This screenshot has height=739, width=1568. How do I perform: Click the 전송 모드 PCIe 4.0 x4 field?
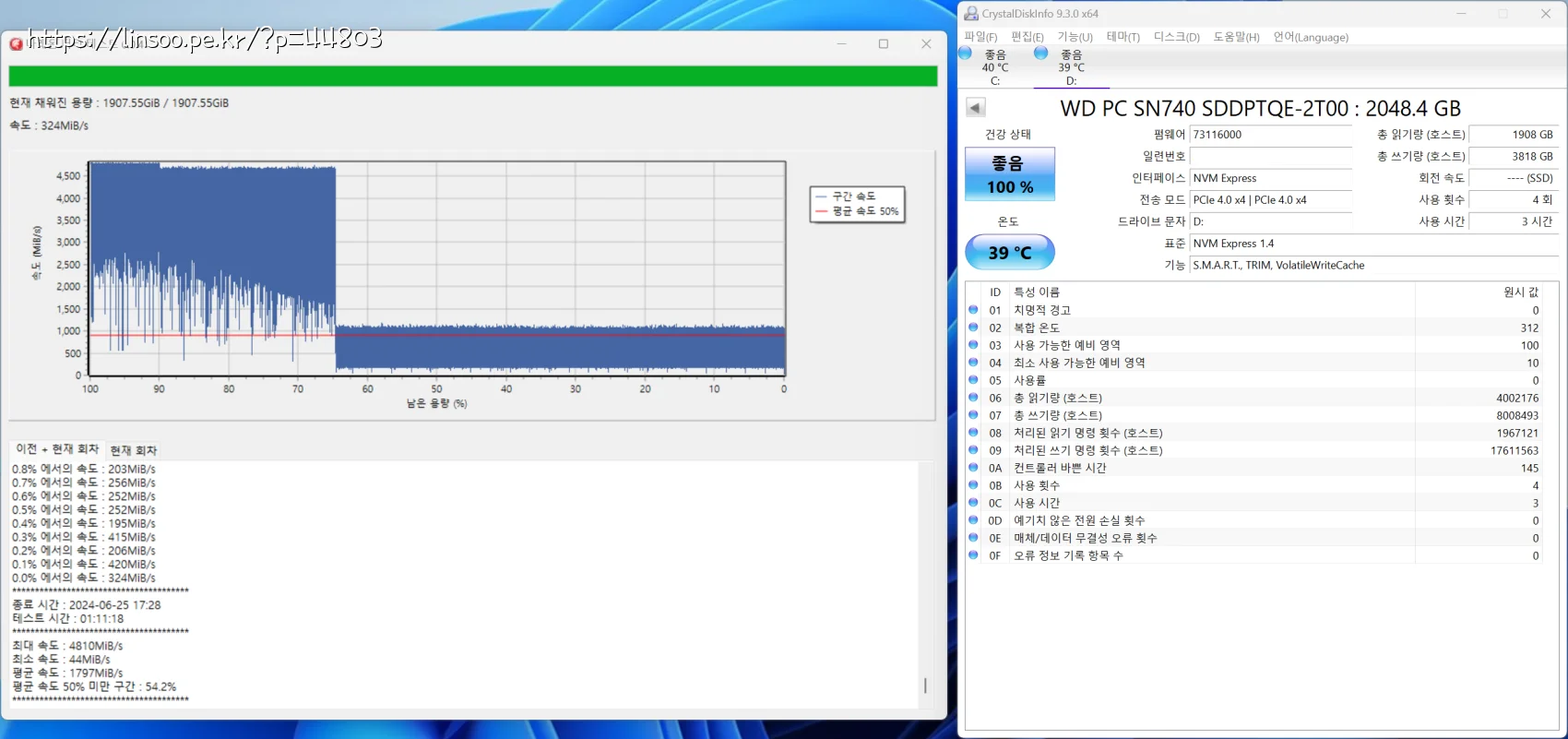tap(1271, 199)
